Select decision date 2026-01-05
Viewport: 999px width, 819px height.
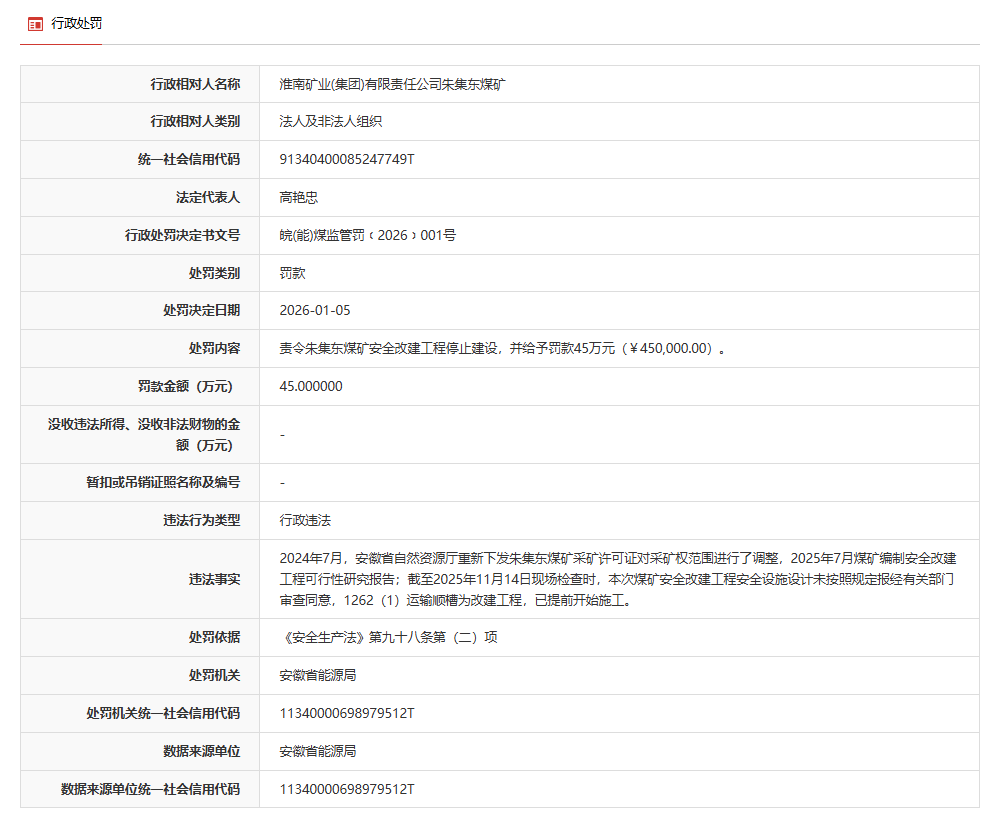click(315, 310)
